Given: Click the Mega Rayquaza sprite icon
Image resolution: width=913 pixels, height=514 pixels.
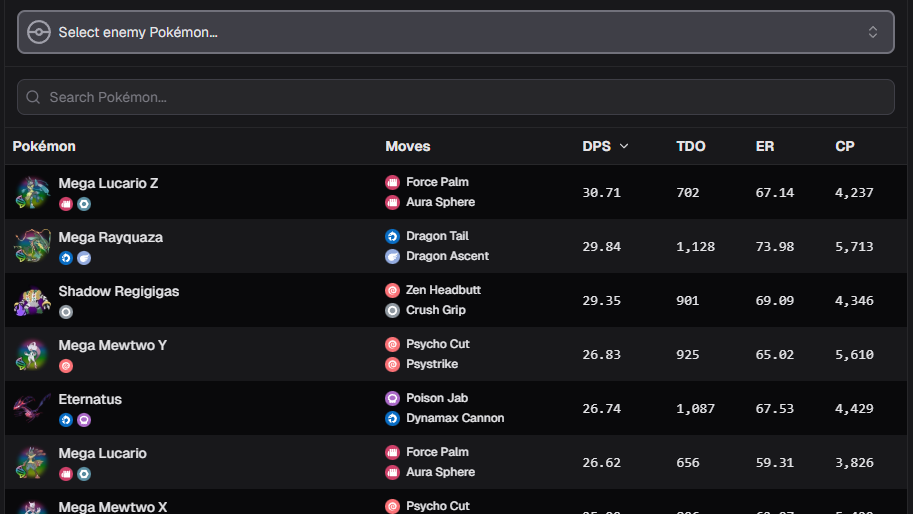Looking at the screenshot, I should click(x=32, y=246).
